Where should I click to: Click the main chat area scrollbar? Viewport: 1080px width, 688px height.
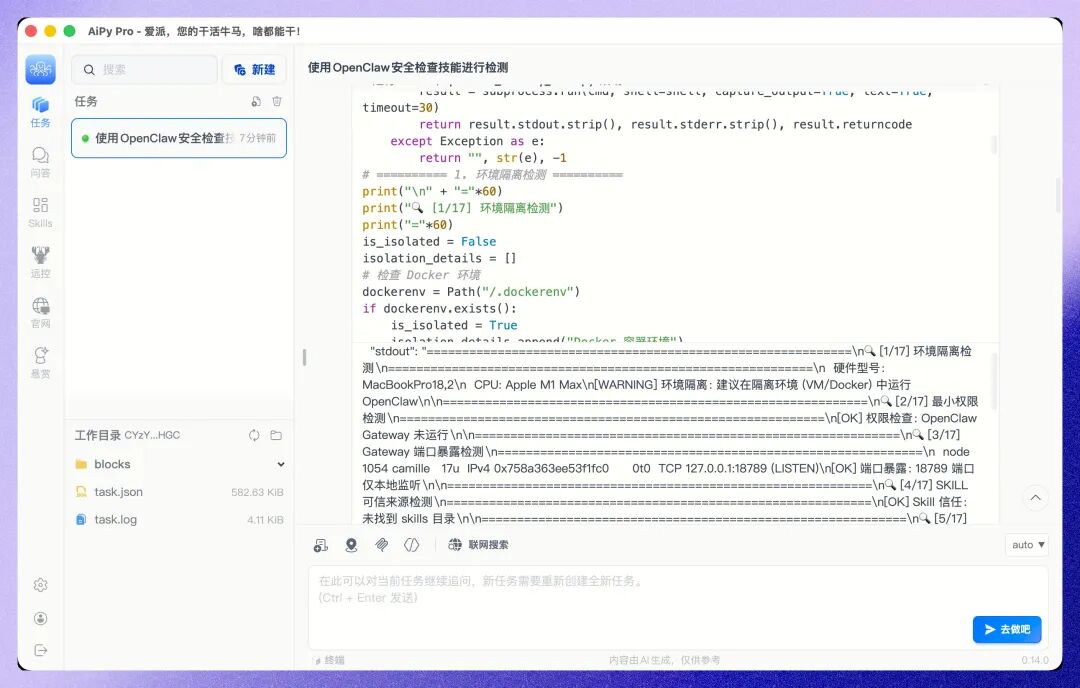(1058, 196)
